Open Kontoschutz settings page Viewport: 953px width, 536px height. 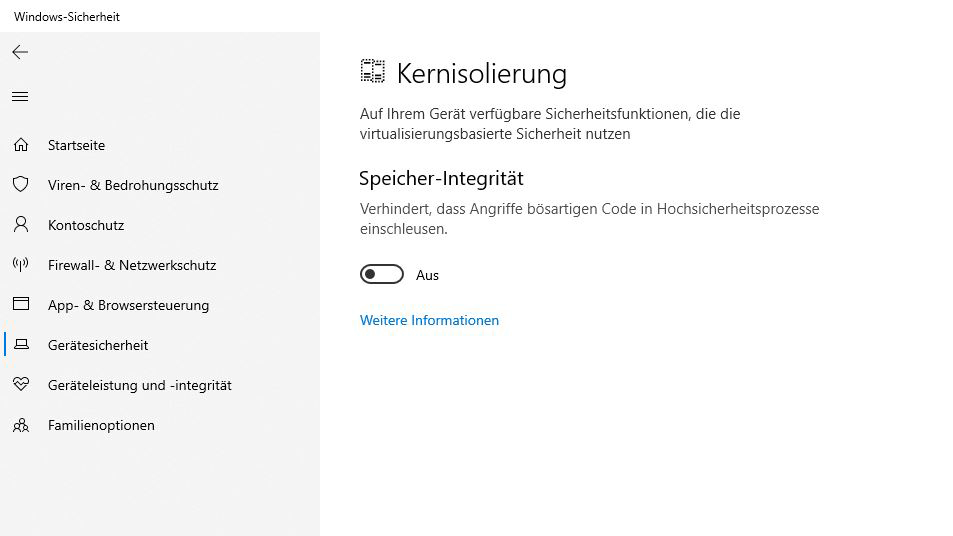pos(86,225)
